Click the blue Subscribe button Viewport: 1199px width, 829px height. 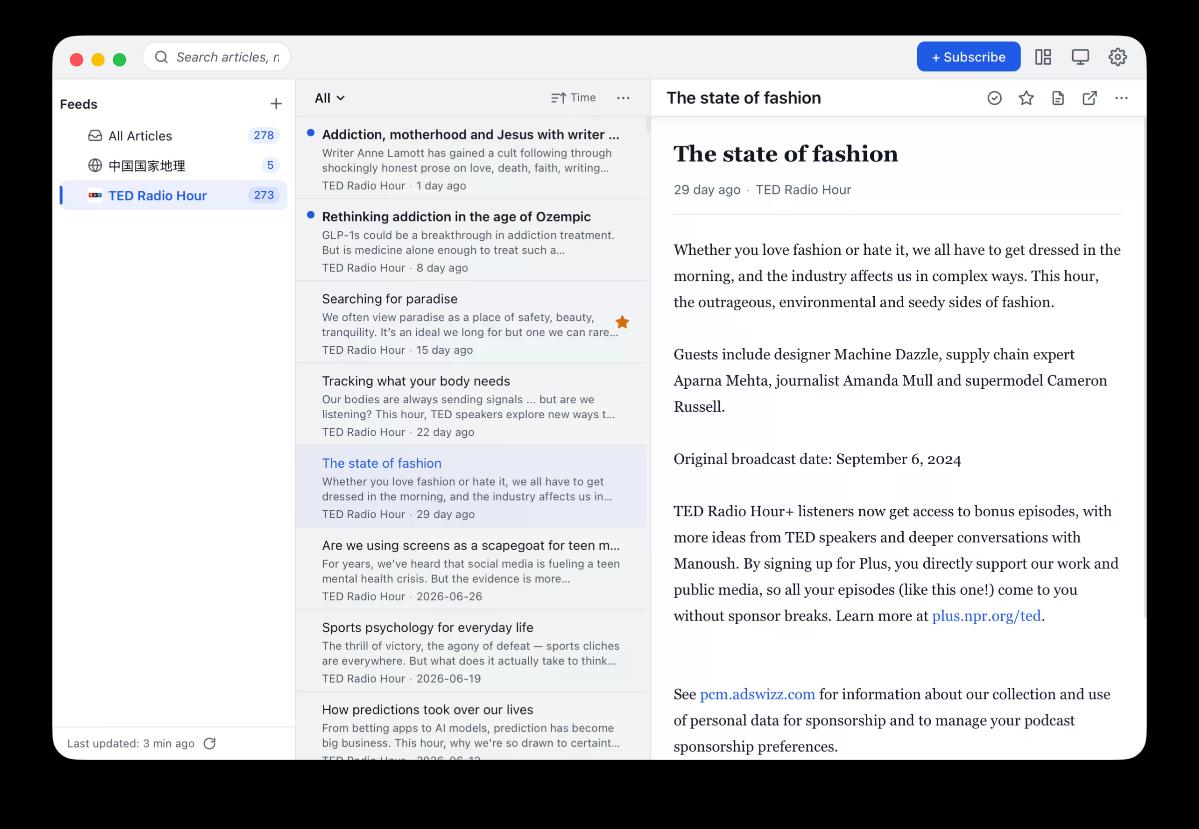(x=968, y=57)
